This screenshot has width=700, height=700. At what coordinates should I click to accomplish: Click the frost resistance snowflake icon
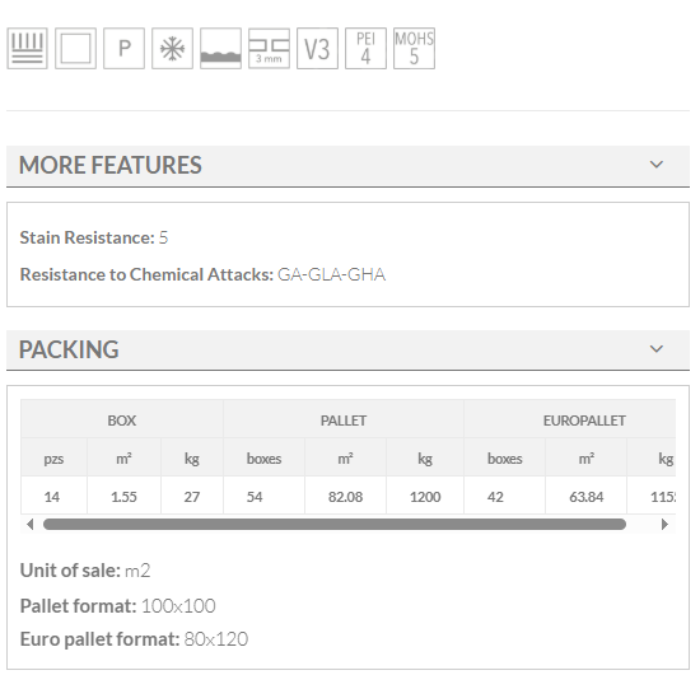(171, 49)
